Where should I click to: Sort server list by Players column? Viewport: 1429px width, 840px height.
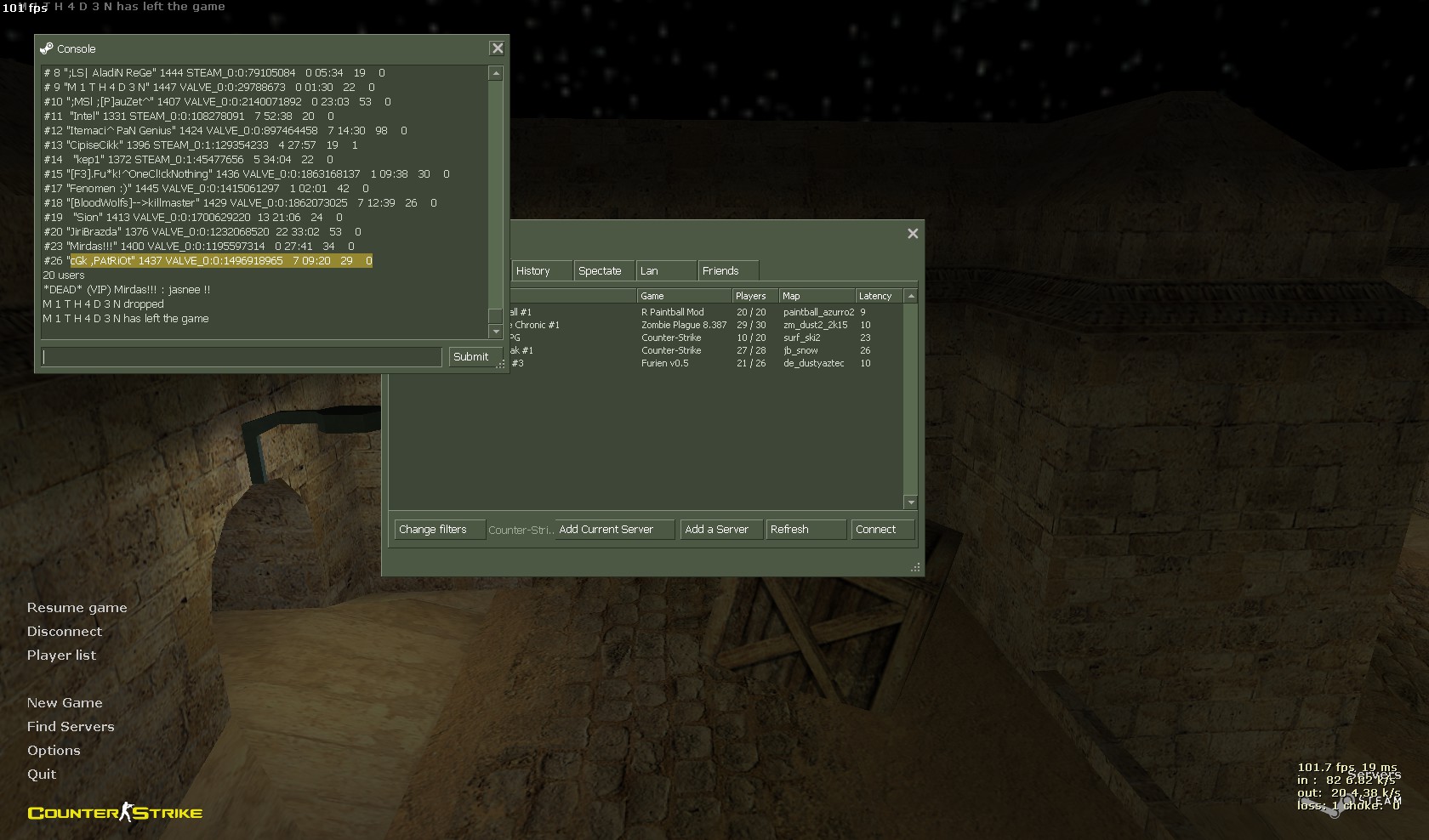tap(754, 296)
